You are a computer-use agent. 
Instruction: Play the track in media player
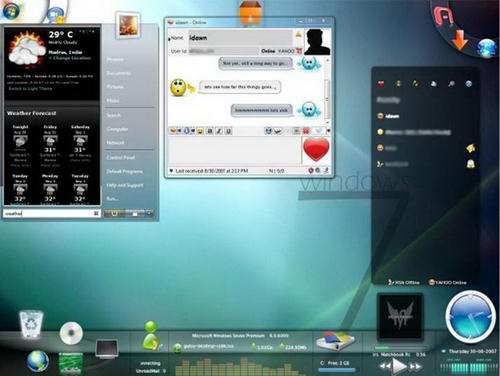(x=399, y=366)
